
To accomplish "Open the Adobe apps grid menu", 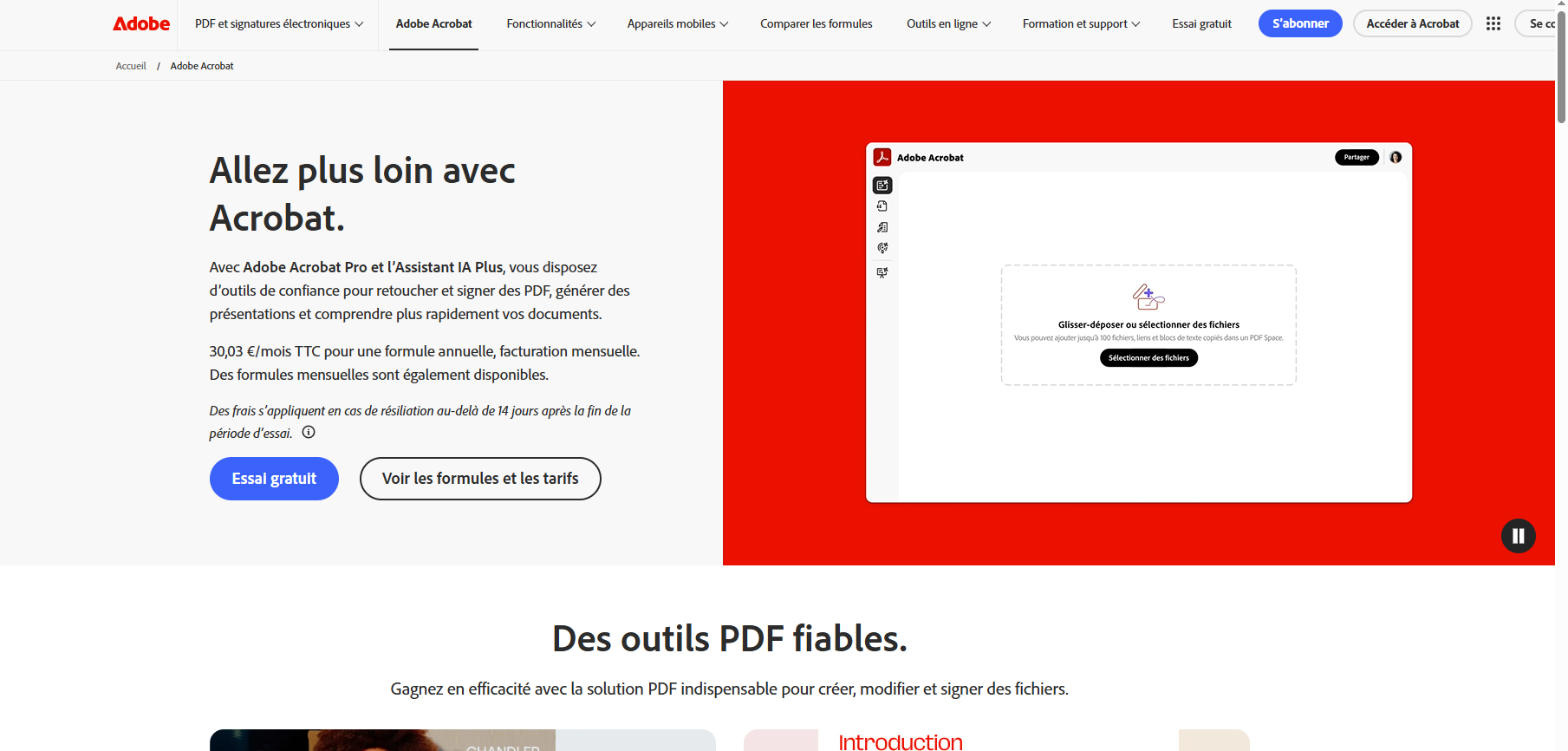I will 1493,23.
